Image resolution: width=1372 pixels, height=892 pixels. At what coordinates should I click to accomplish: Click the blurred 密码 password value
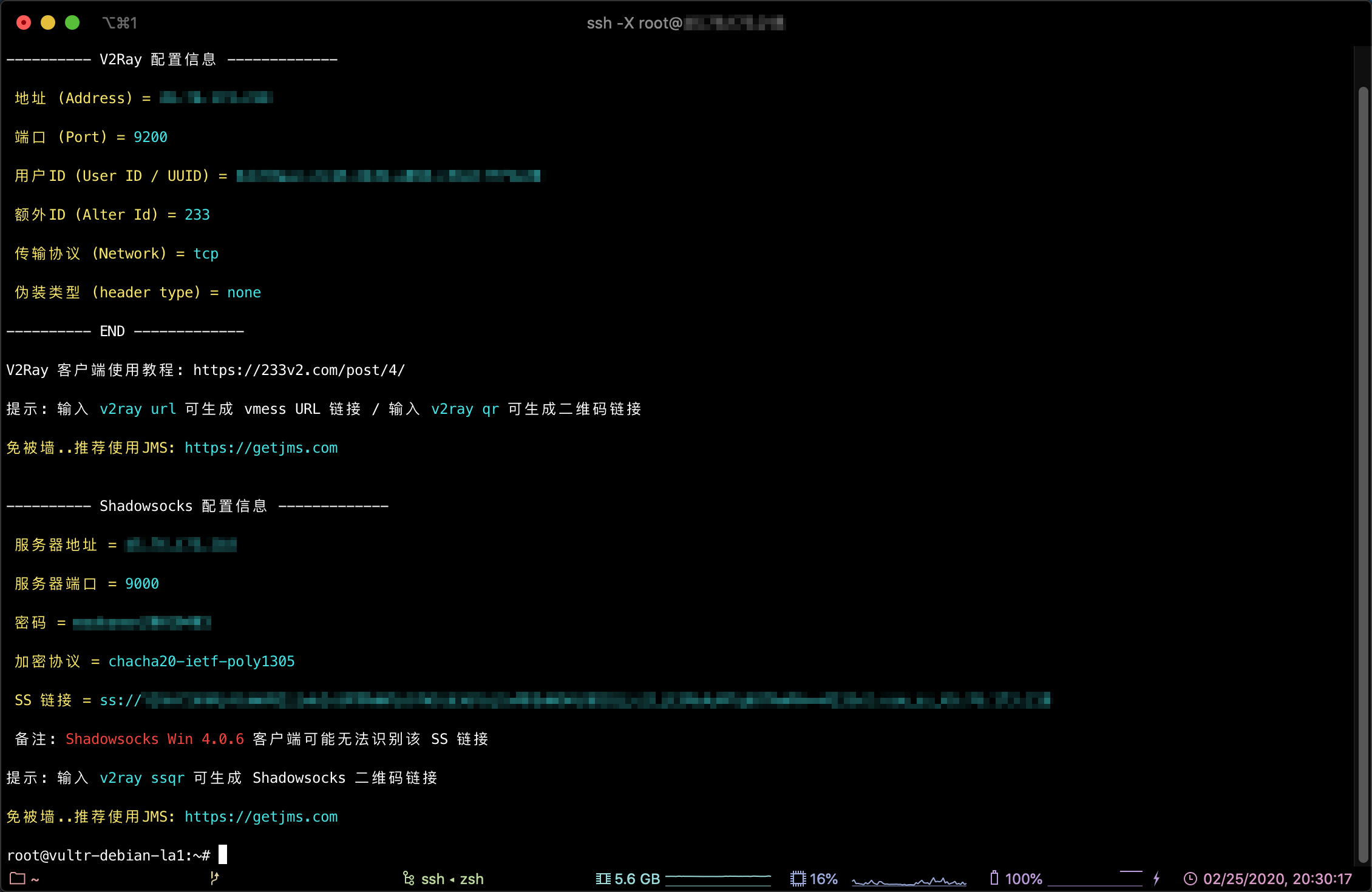click(x=142, y=623)
